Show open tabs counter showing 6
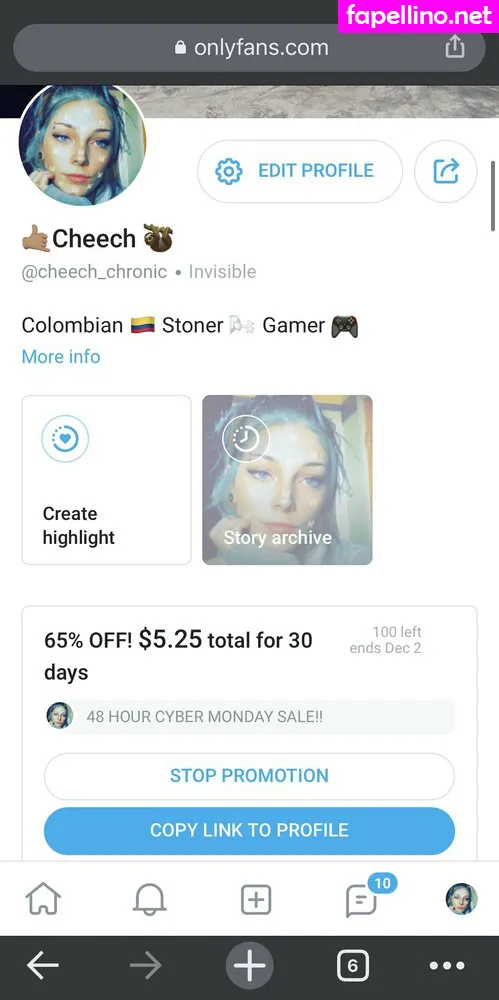499x1000 pixels. 353,967
